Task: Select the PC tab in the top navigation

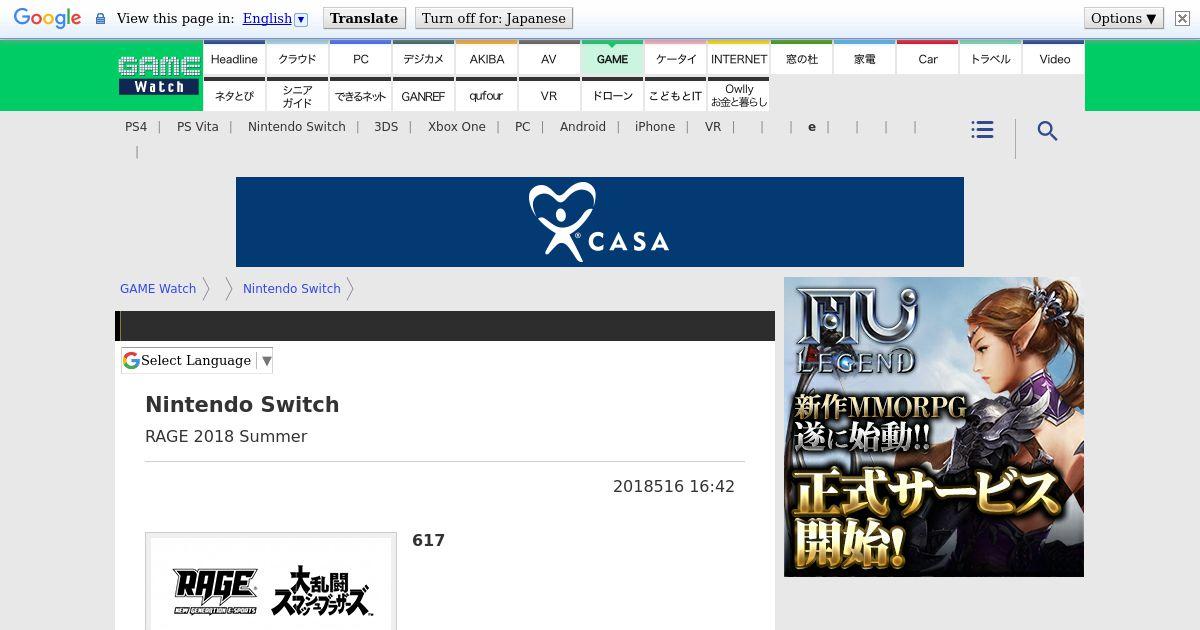Action: click(361, 59)
